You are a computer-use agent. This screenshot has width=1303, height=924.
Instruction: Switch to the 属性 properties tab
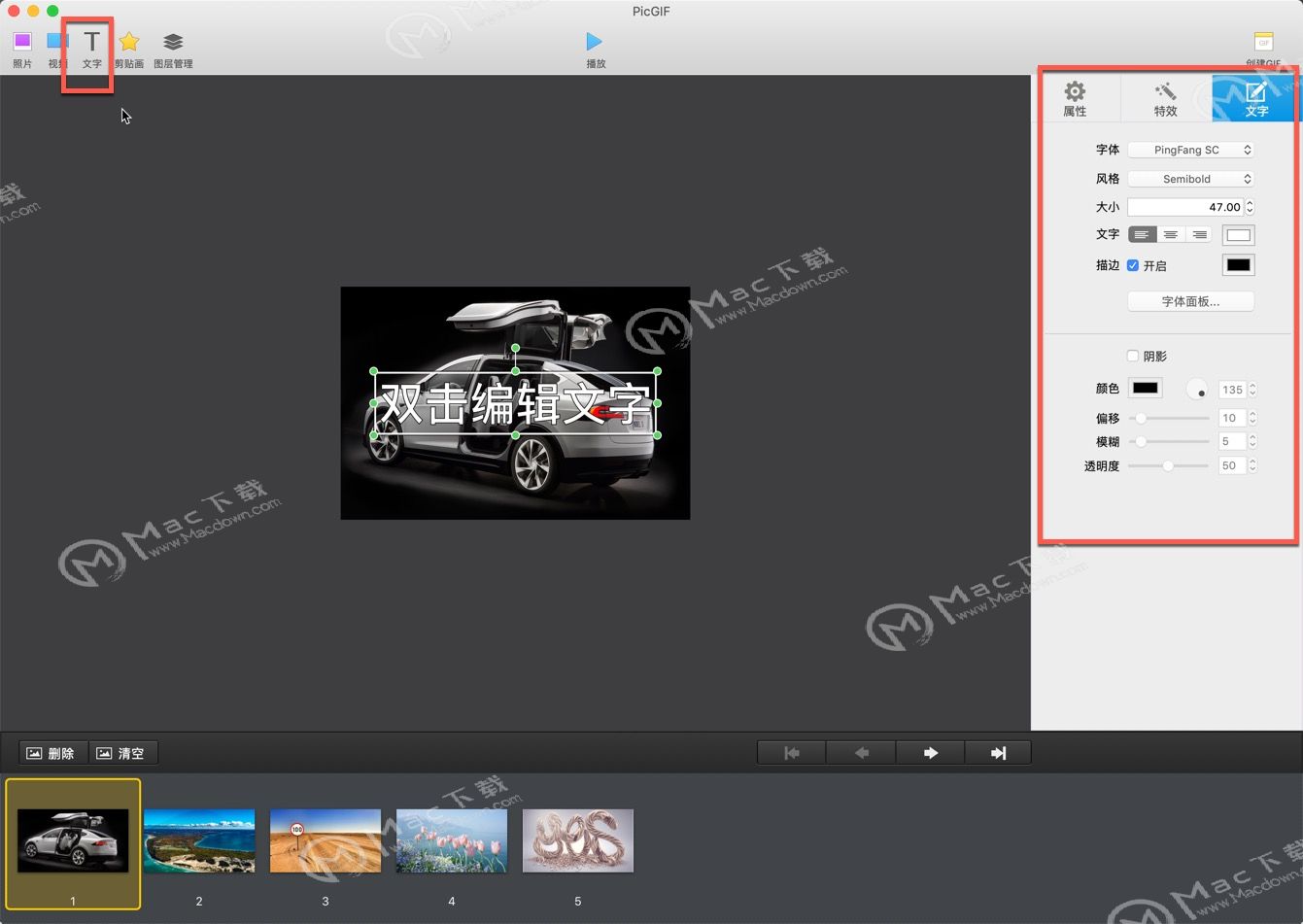[x=1075, y=98]
